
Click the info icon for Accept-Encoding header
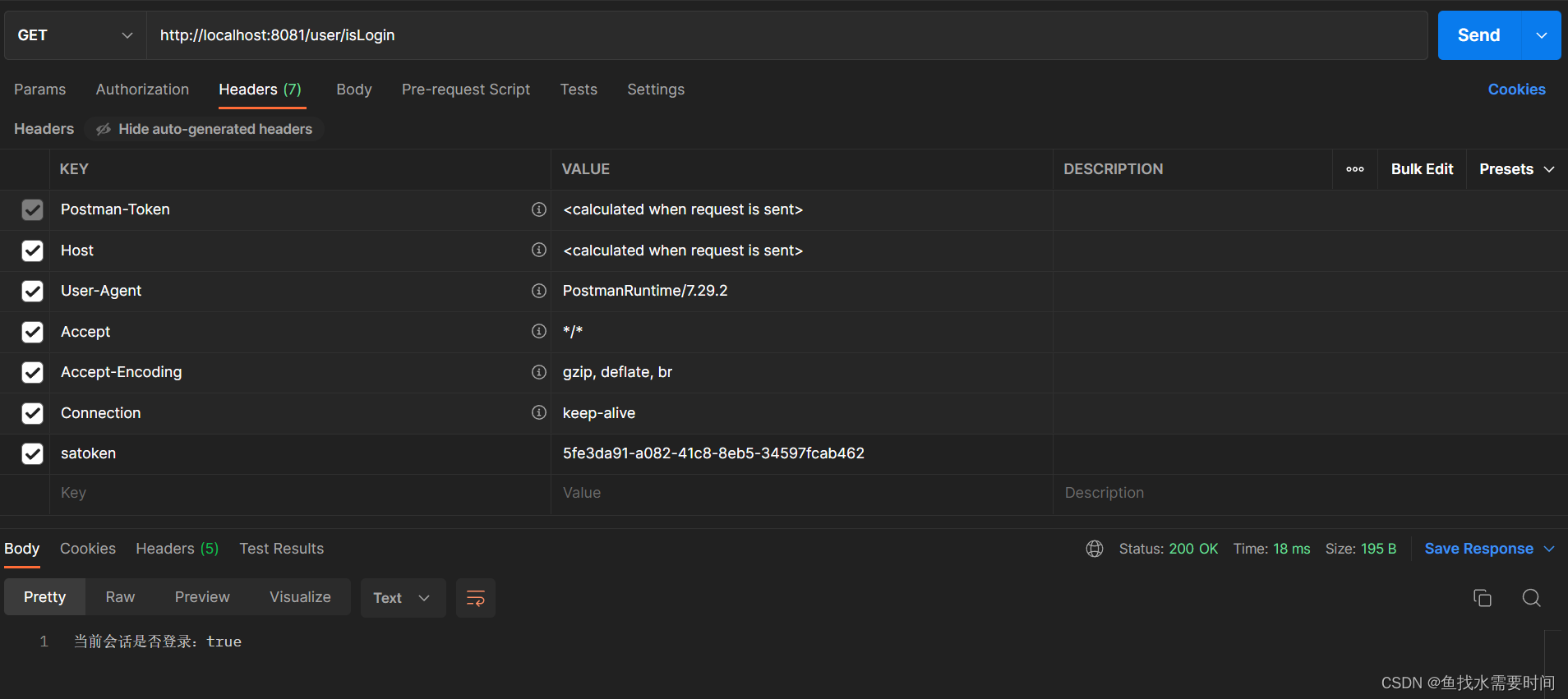(x=539, y=372)
